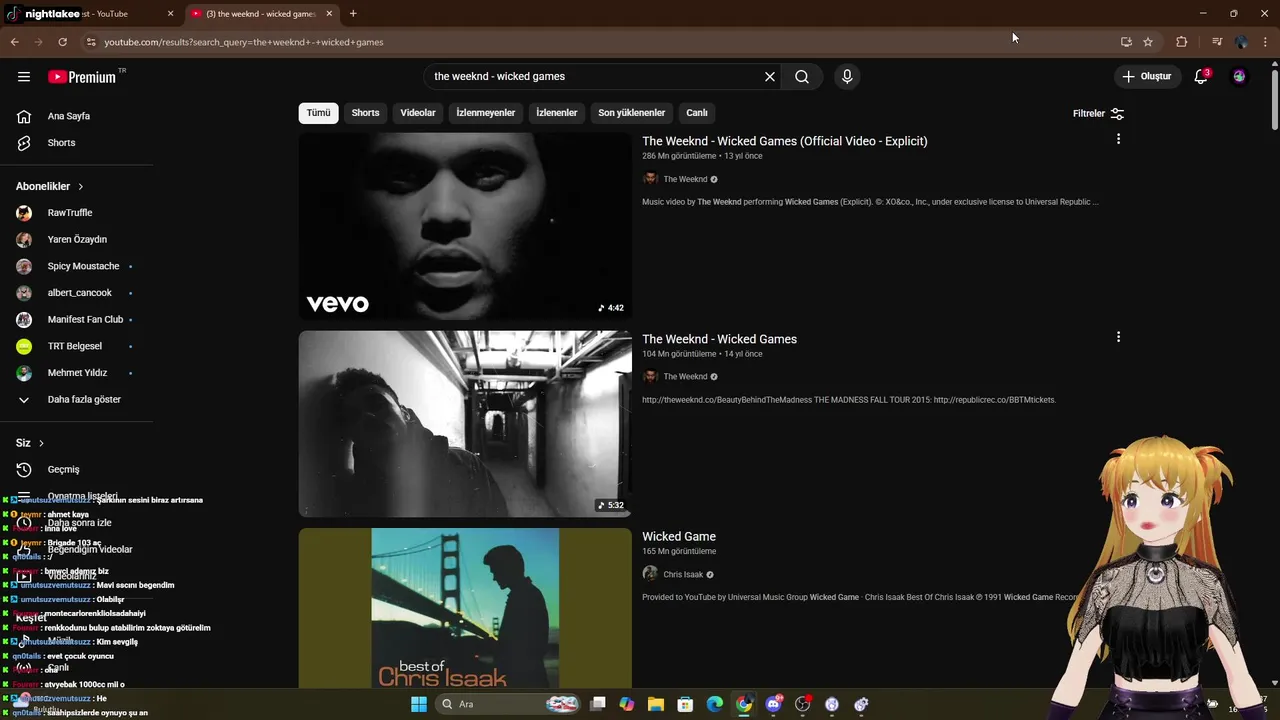Screen dimensions: 1280x720
Task: Click the Geçmiş history icon
Action: point(24,470)
